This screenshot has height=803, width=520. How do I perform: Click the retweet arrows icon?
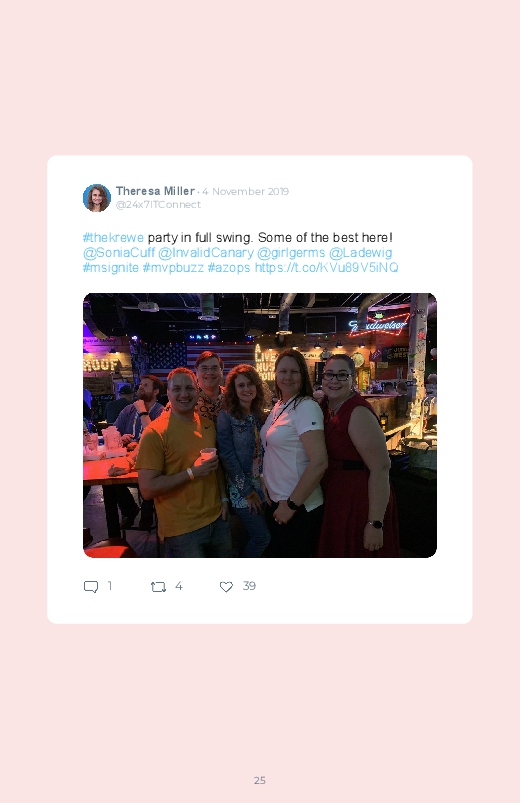158,587
